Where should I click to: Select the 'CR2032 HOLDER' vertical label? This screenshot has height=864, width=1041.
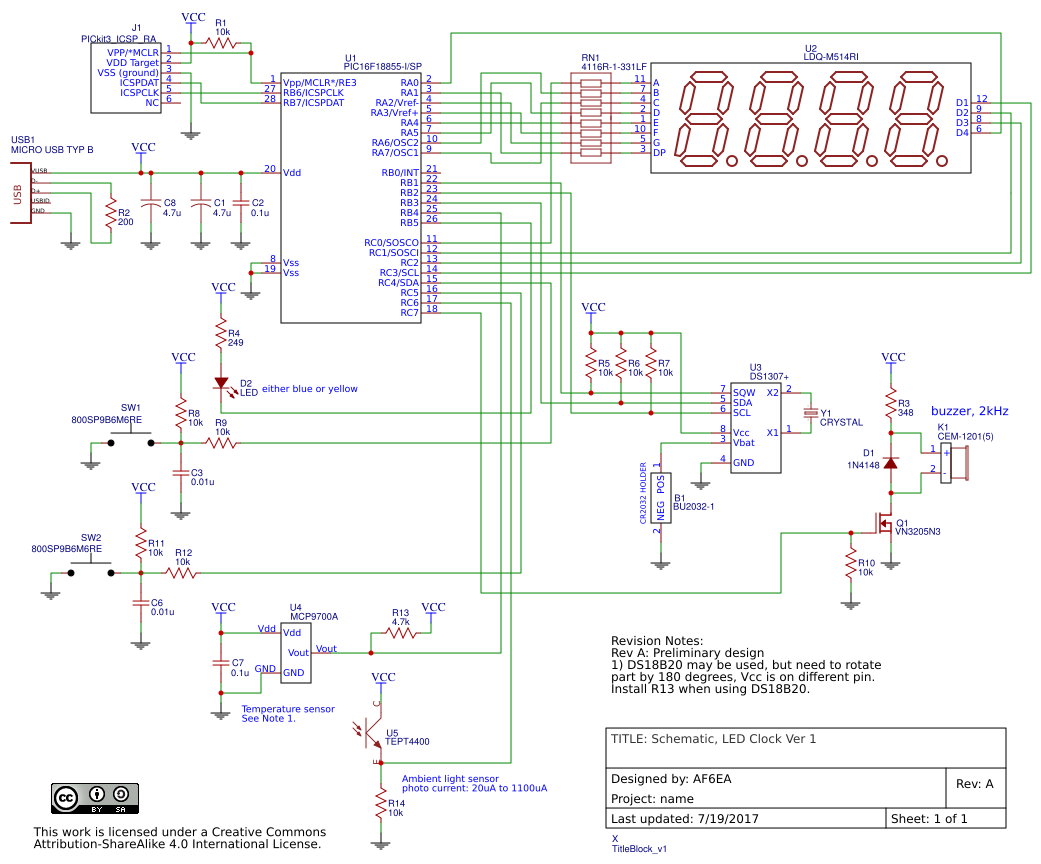[643, 493]
